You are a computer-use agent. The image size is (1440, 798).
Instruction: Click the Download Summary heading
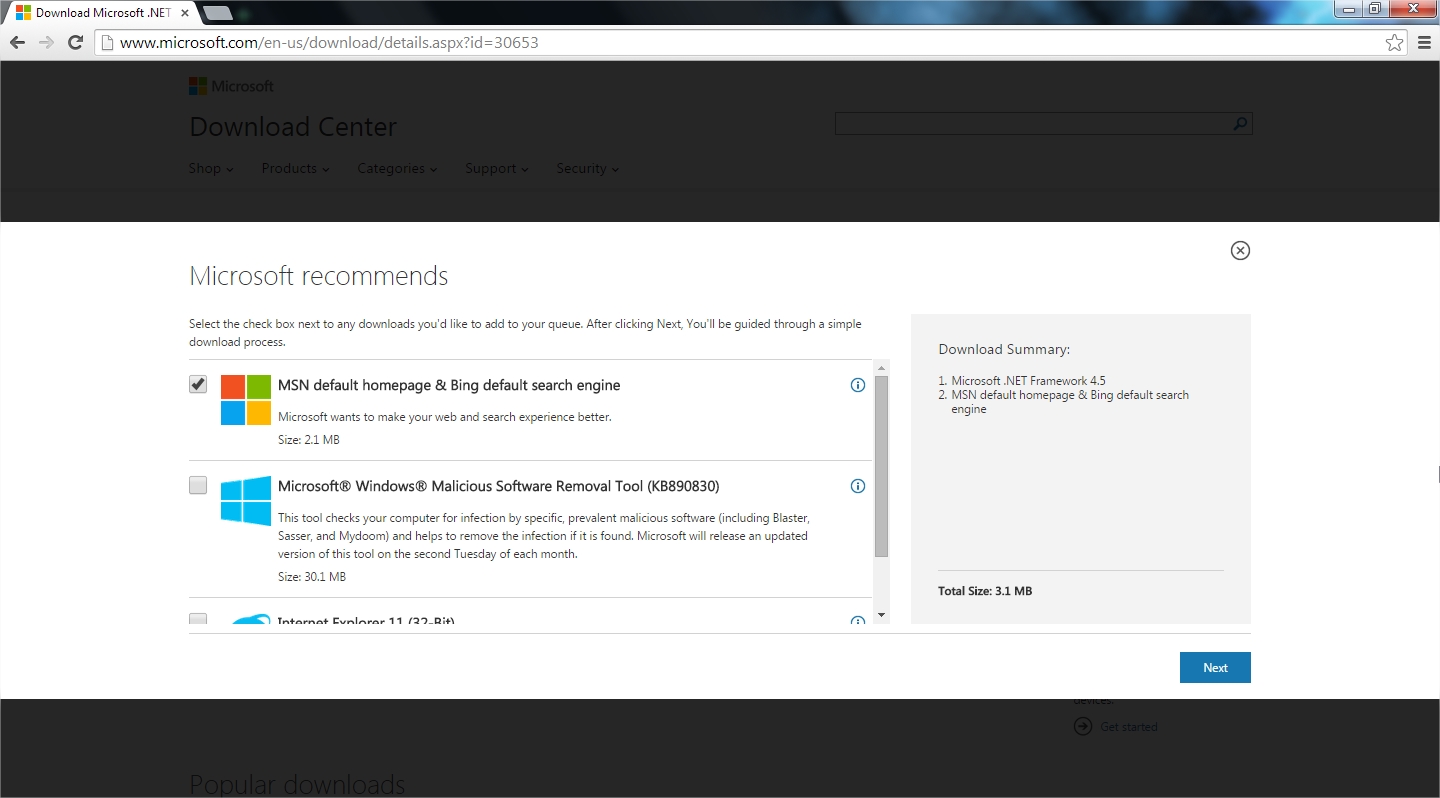point(1004,350)
